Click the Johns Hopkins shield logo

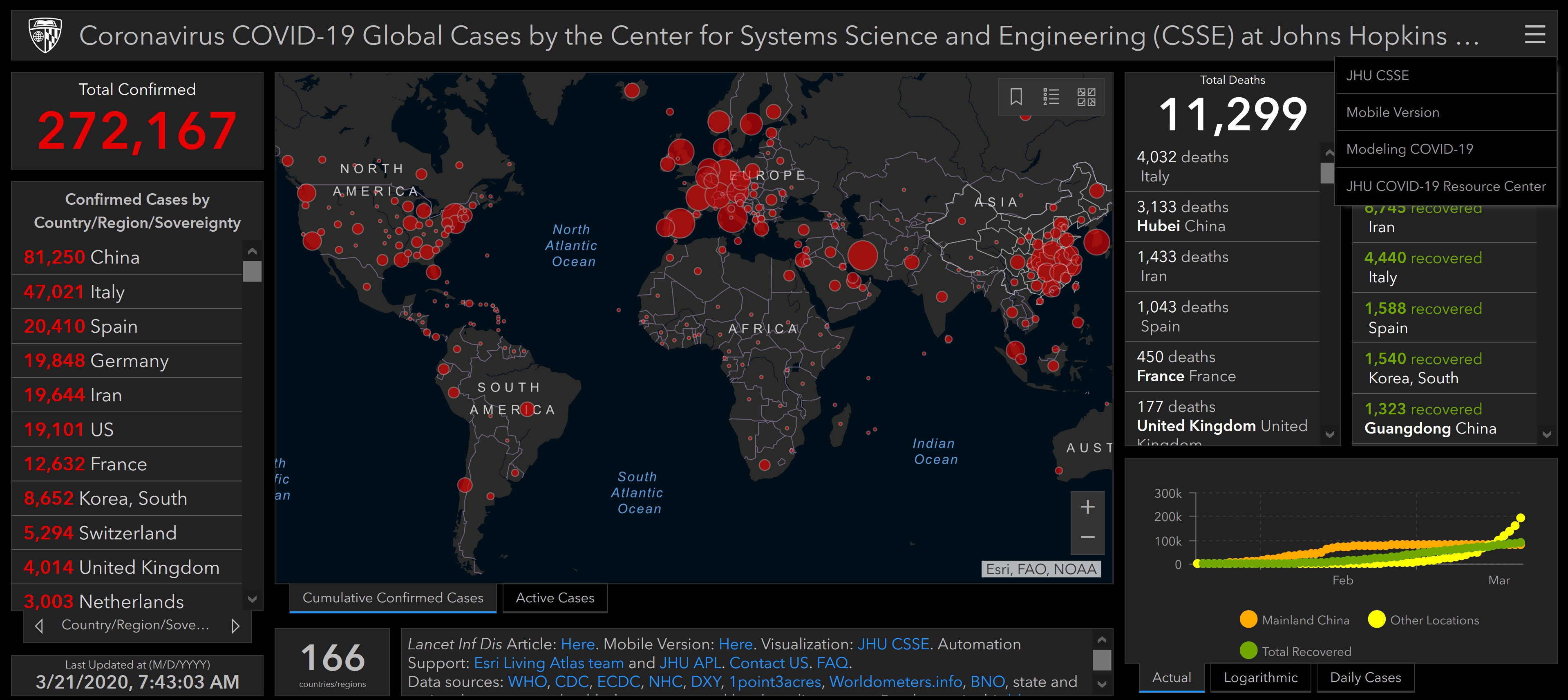click(46, 35)
